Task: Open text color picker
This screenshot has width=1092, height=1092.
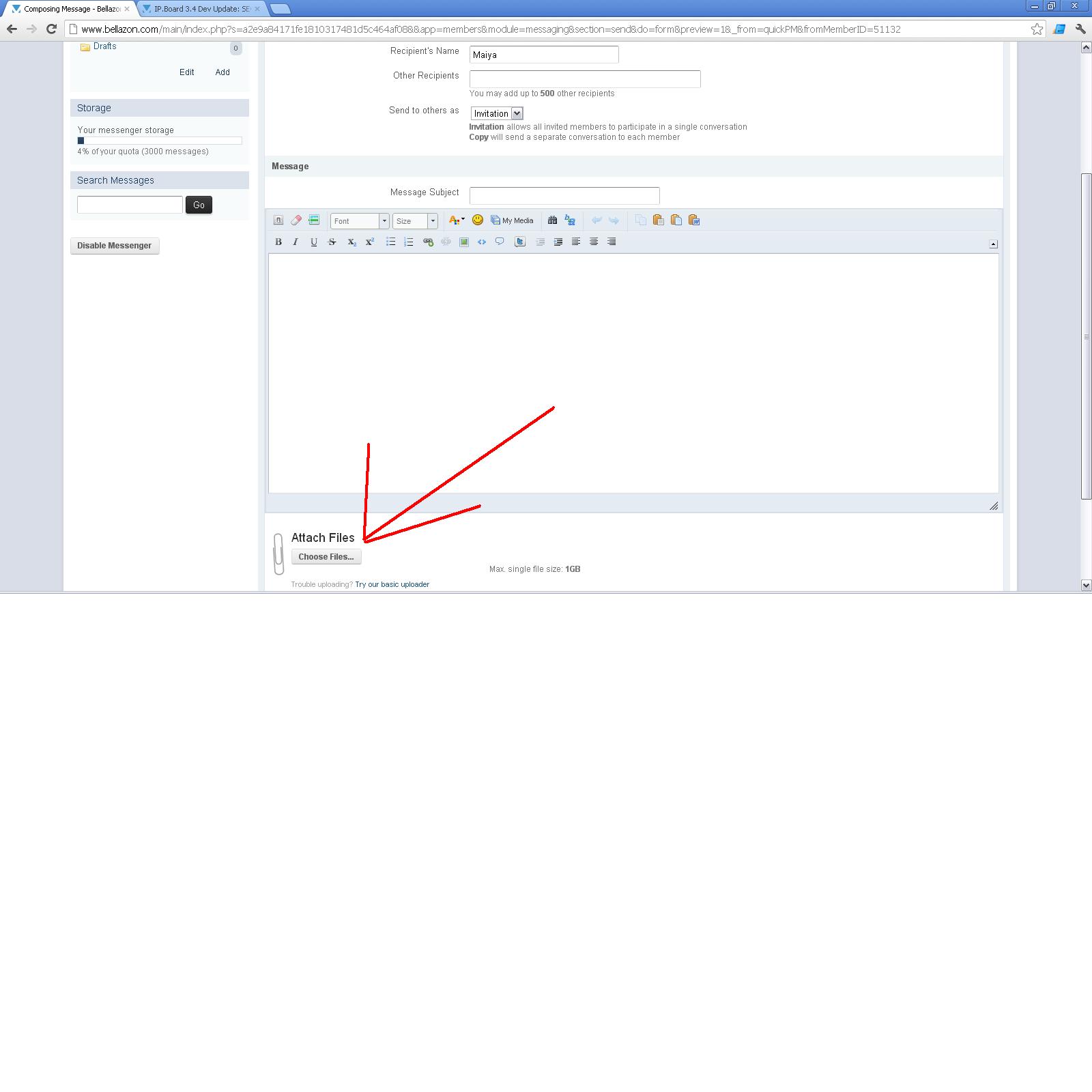Action: pyautogui.click(x=456, y=220)
